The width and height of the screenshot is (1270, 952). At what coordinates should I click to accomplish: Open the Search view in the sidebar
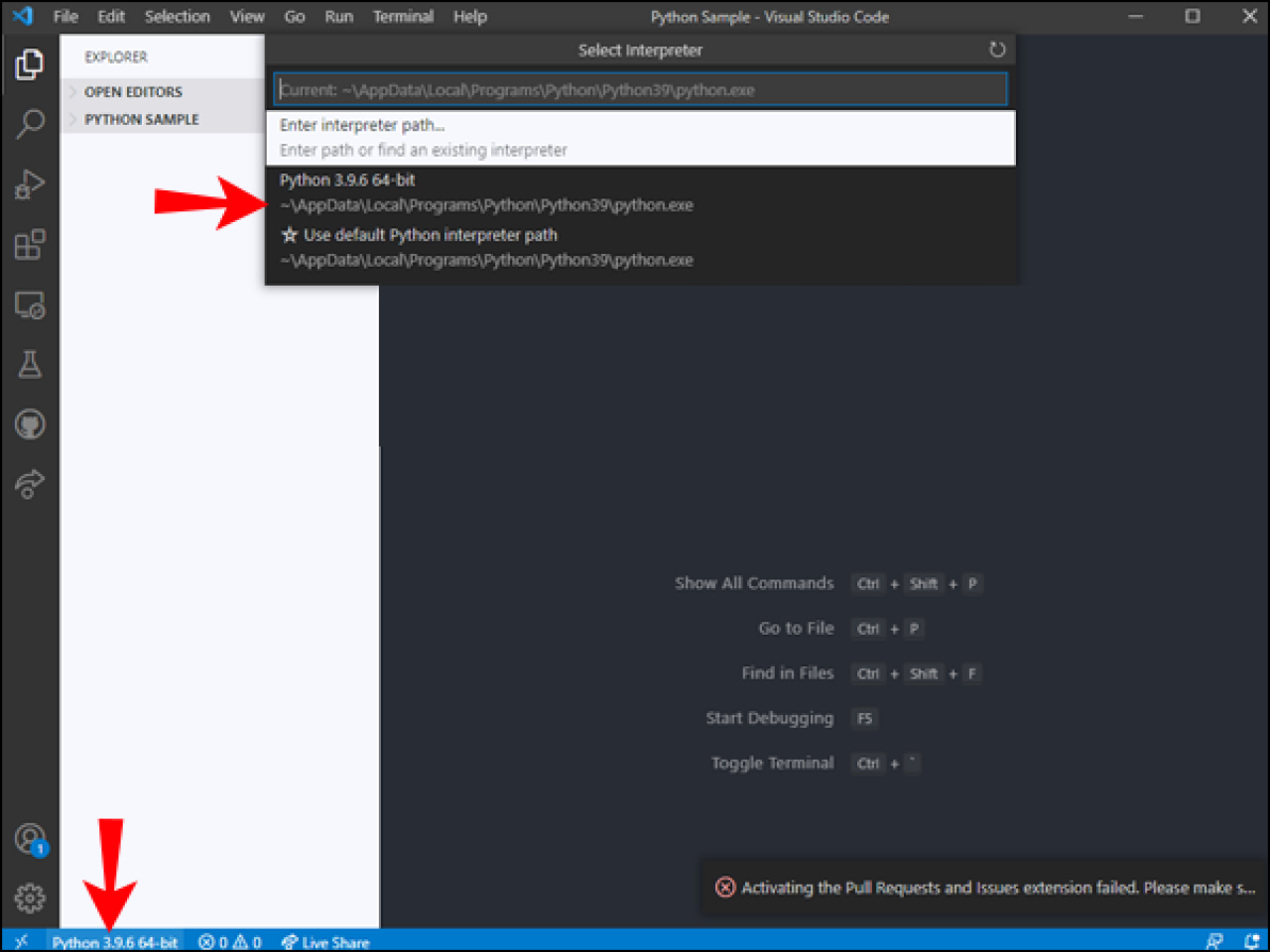tap(30, 123)
